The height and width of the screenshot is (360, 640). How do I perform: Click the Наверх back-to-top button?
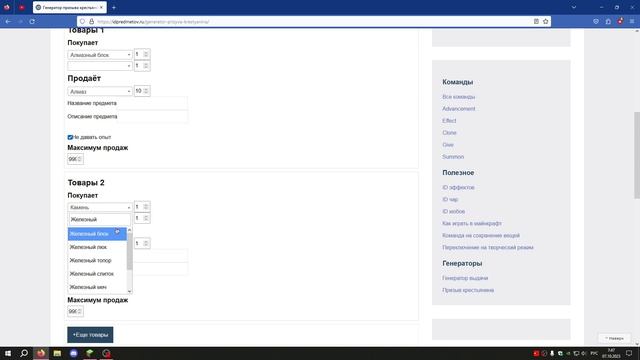(614, 338)
